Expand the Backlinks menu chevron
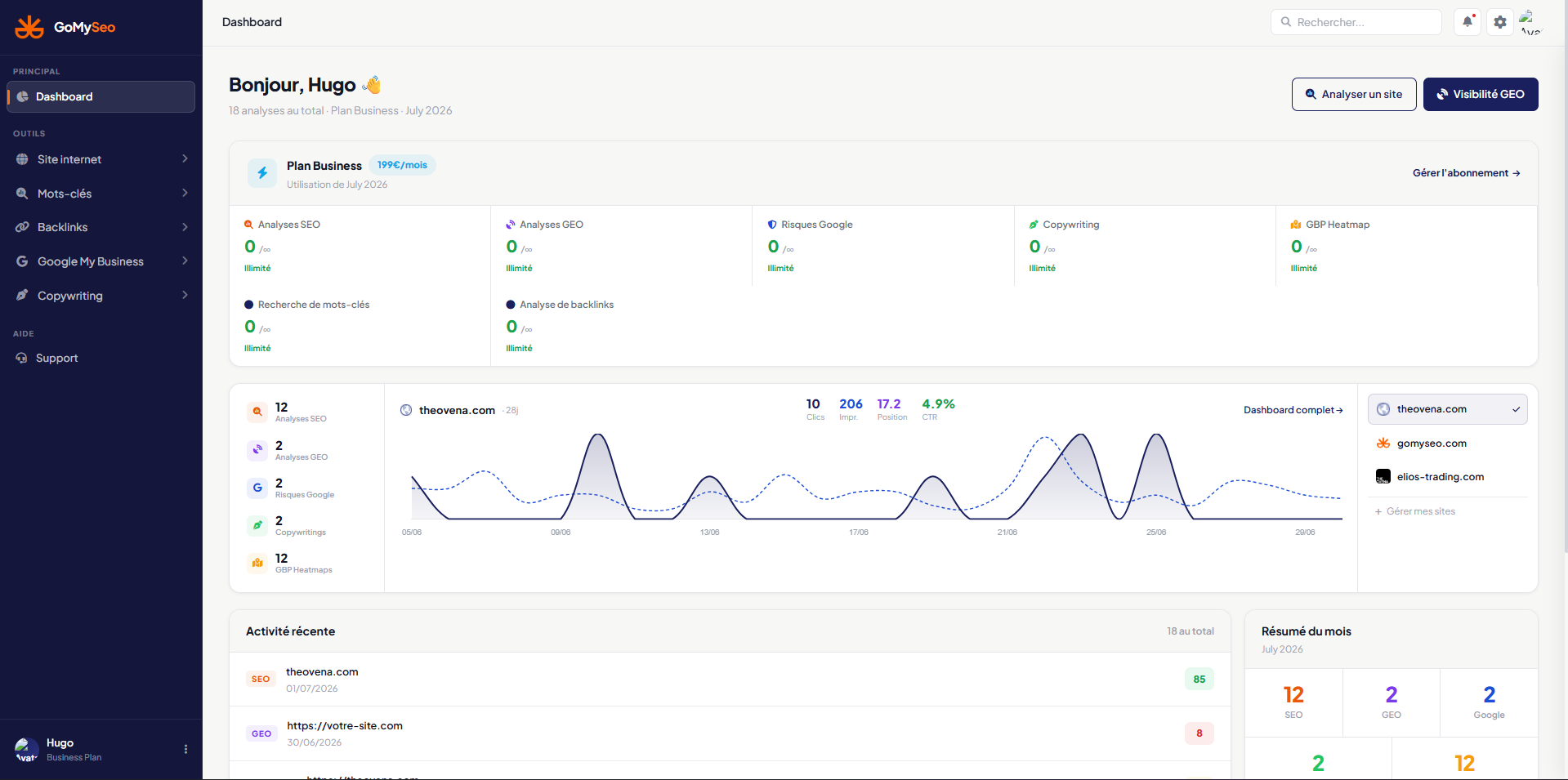 185,227
